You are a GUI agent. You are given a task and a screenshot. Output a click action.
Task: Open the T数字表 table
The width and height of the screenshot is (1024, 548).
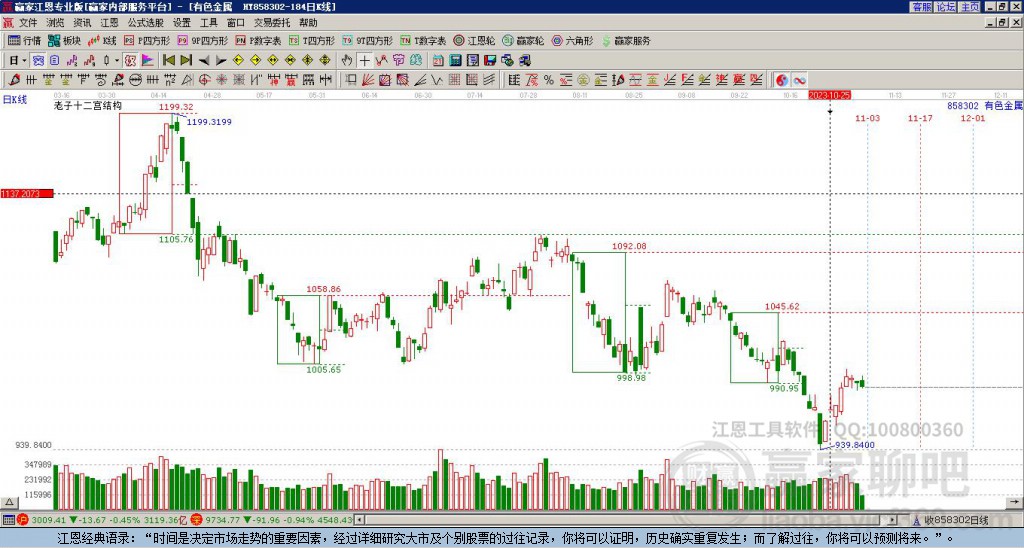click(423, 40)
